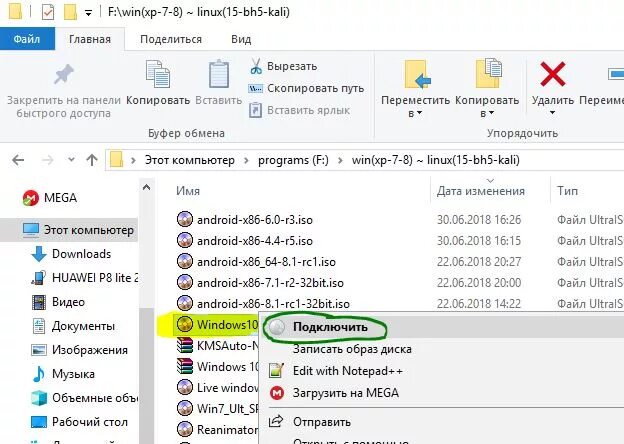Click the red MEGA upload icon in context menu
This screenshot has width=624, height=444.
click(277, 393)
